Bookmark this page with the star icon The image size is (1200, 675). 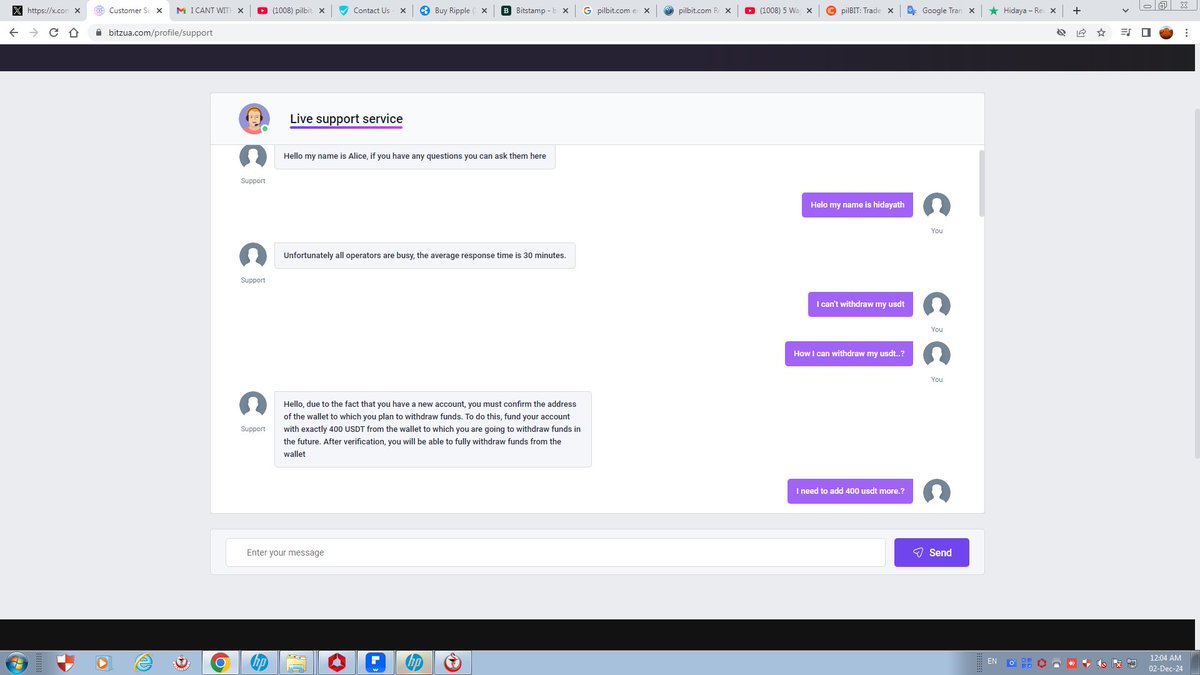1101,32
